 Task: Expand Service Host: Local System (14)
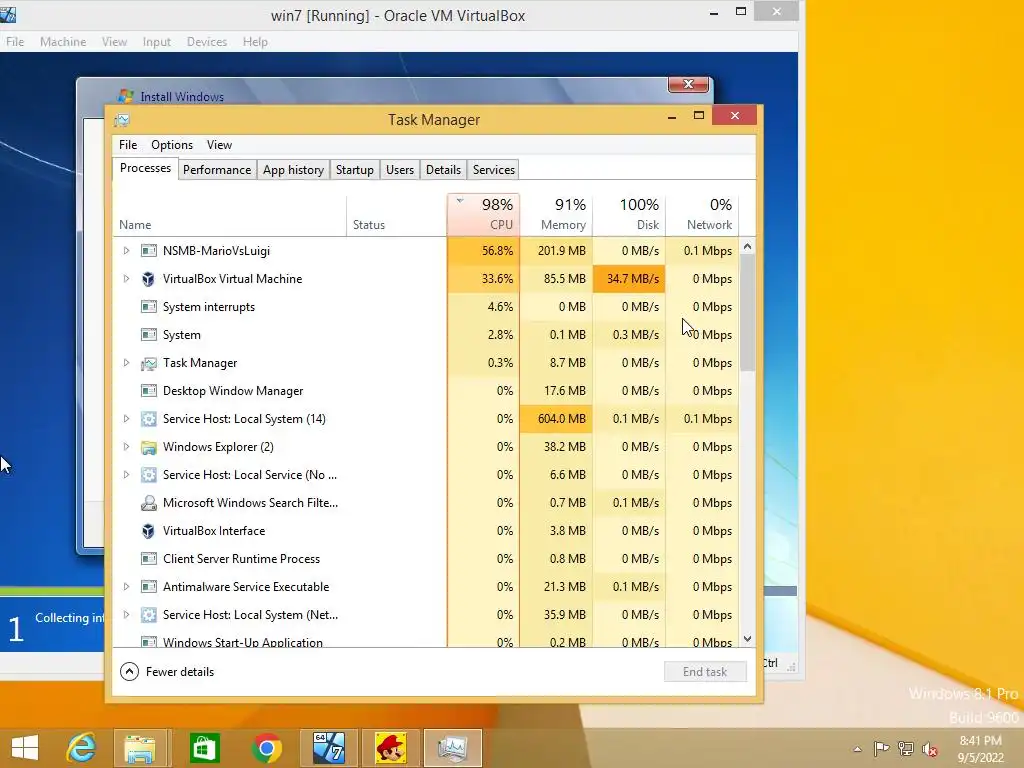pyautogui.click(x=126, y=419)
